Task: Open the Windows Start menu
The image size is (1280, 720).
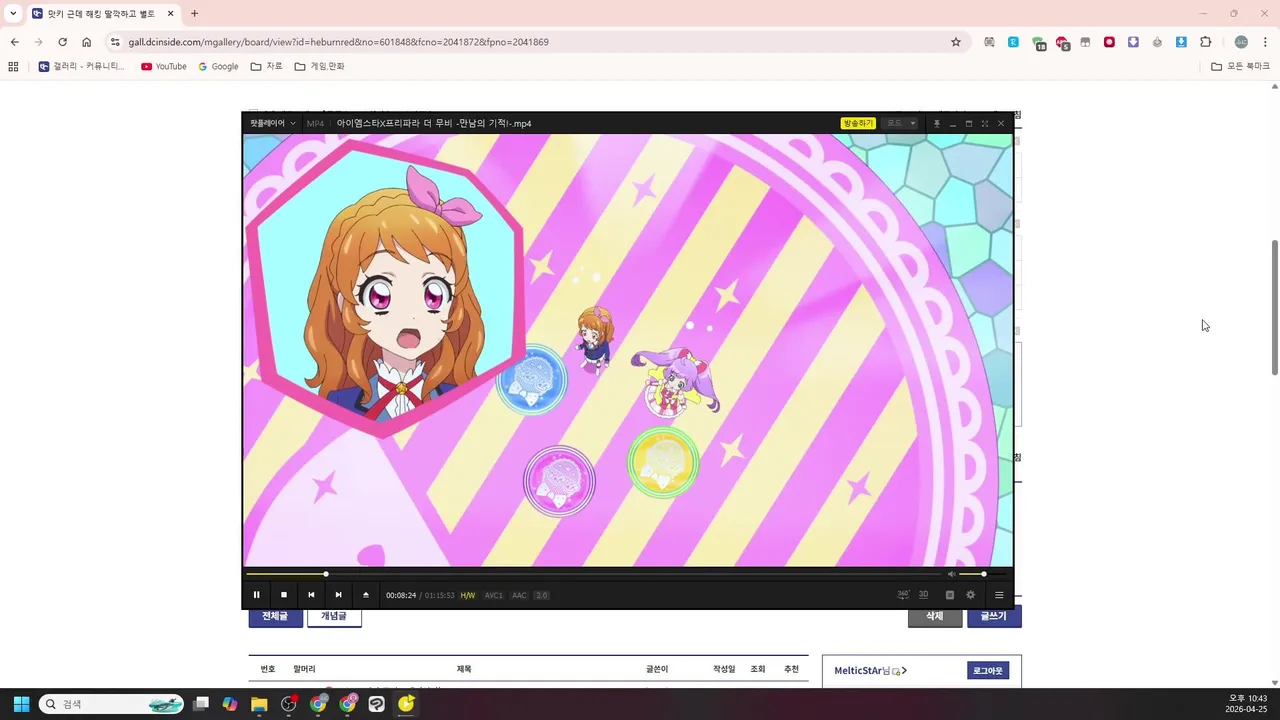Action: pyautogui.click(x=21, y=704)
